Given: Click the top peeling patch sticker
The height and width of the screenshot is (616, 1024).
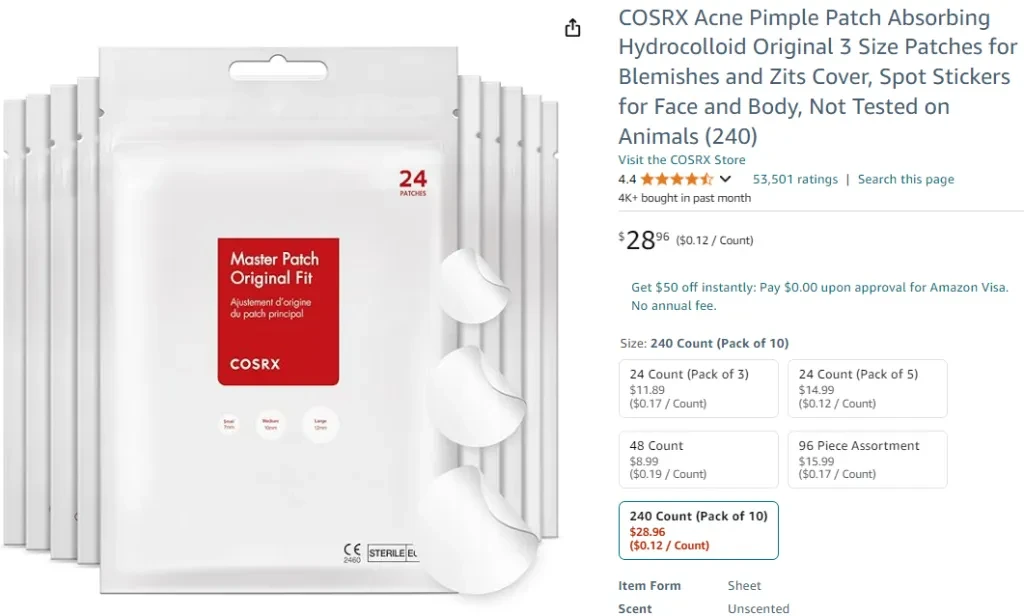Looking at the screenshot, I should tap(473, 285).
